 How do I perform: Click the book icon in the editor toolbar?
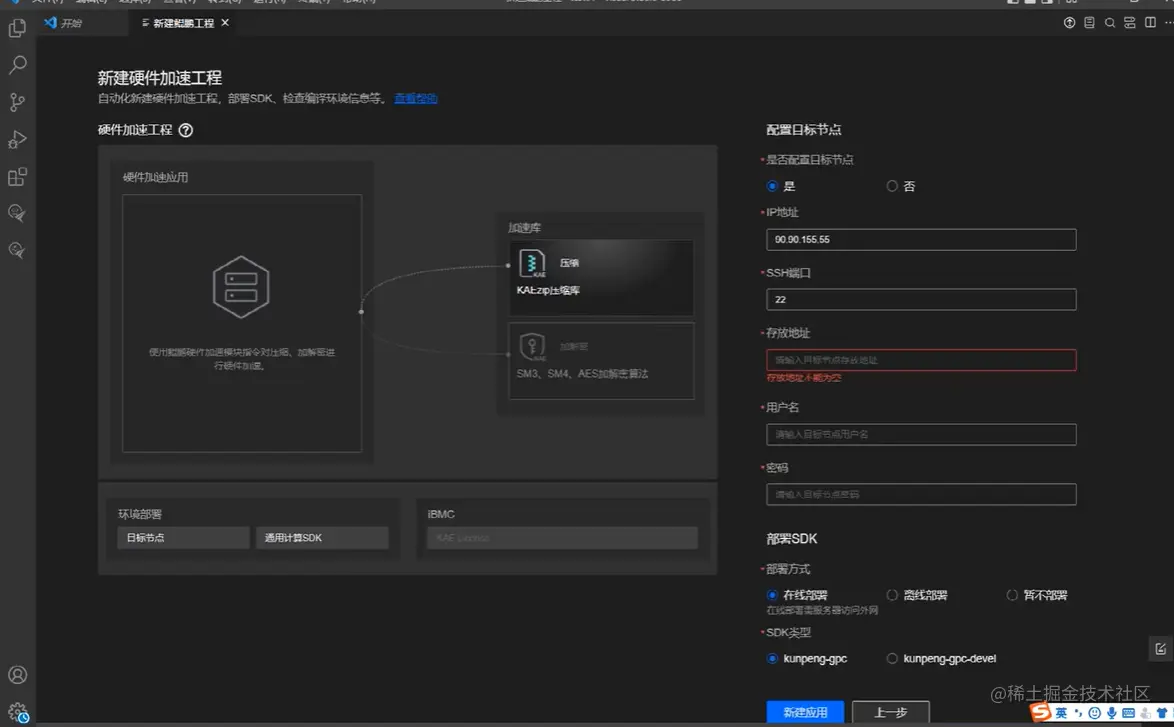click(x=1089, y=22)
